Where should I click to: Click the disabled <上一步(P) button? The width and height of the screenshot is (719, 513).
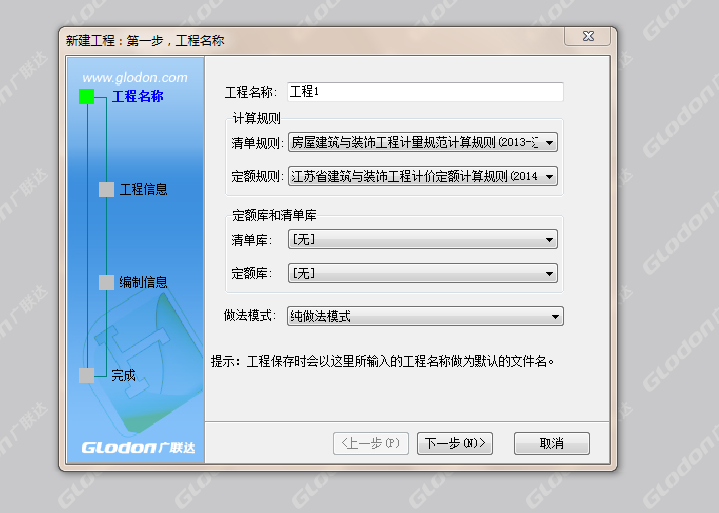pos(371,443)
